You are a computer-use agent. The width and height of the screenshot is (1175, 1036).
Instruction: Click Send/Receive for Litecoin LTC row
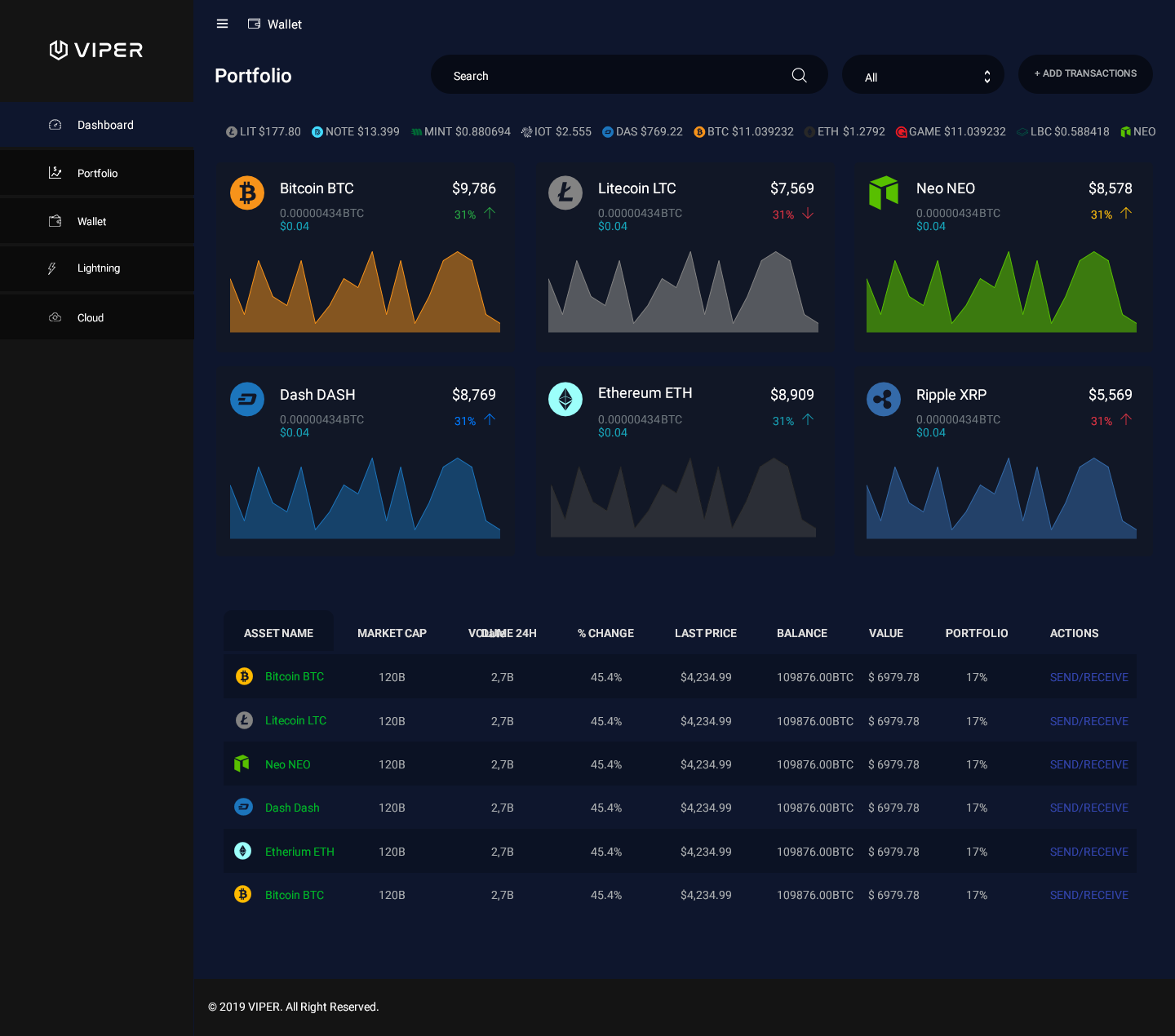click(1089, 721)
